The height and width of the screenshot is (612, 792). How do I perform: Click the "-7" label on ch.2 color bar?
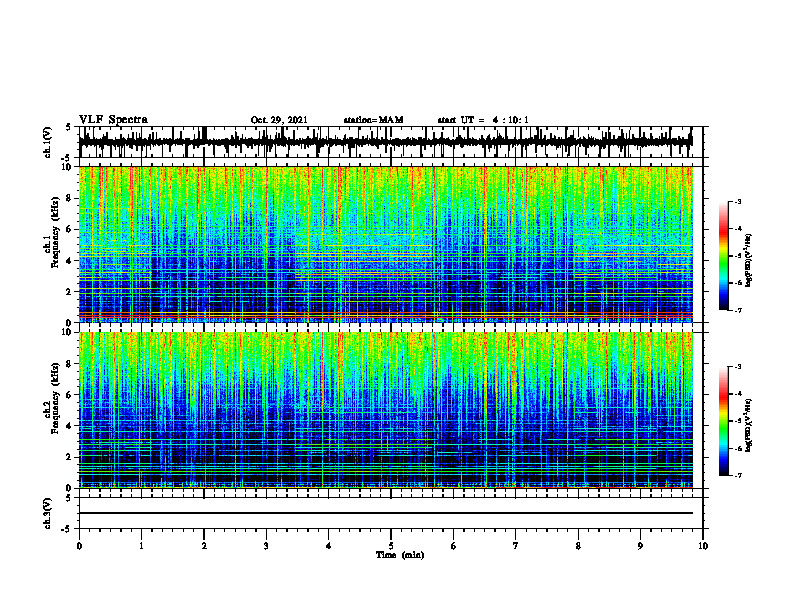737,475
